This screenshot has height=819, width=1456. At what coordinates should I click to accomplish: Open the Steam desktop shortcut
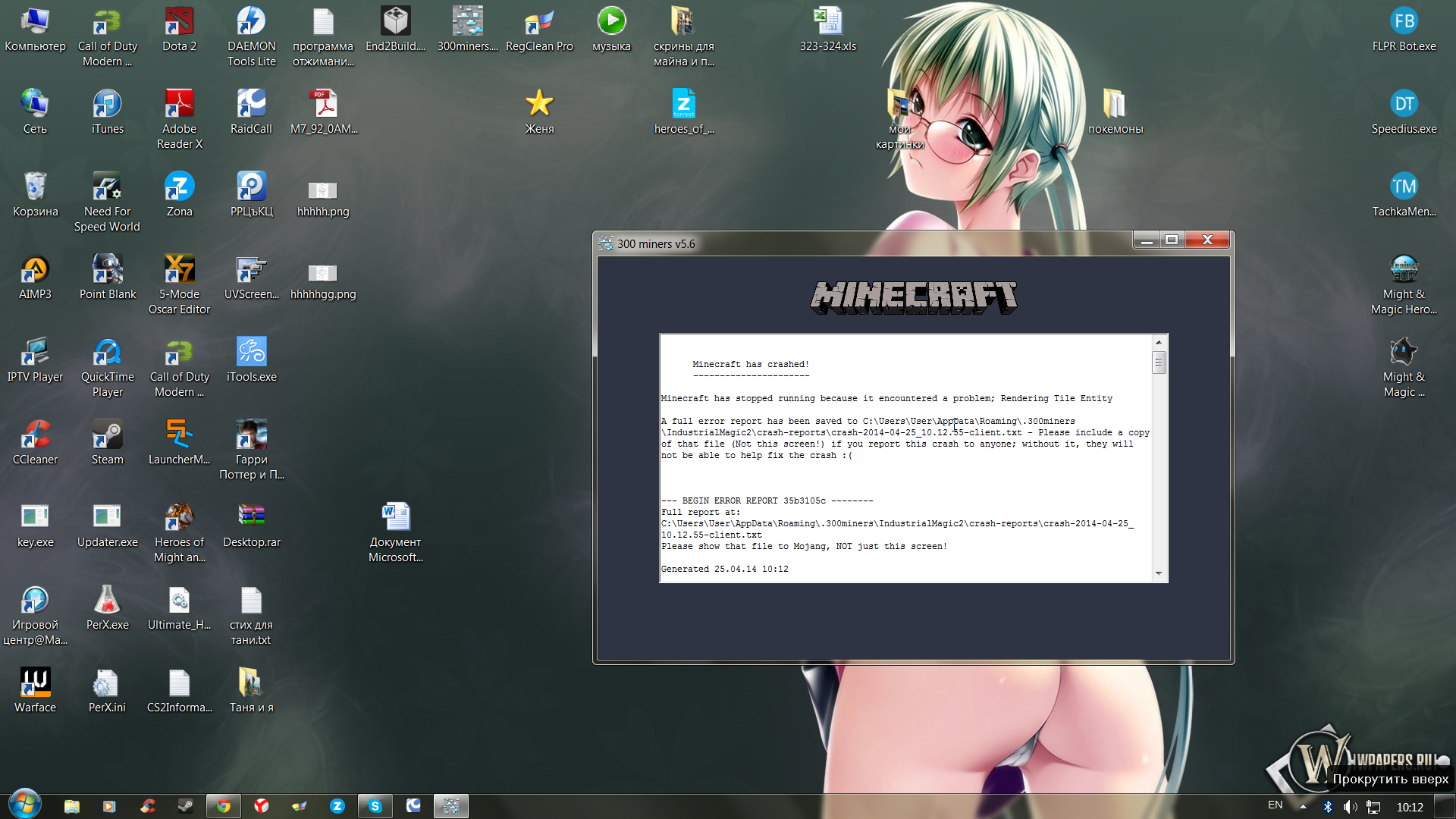tap(107, 436)
